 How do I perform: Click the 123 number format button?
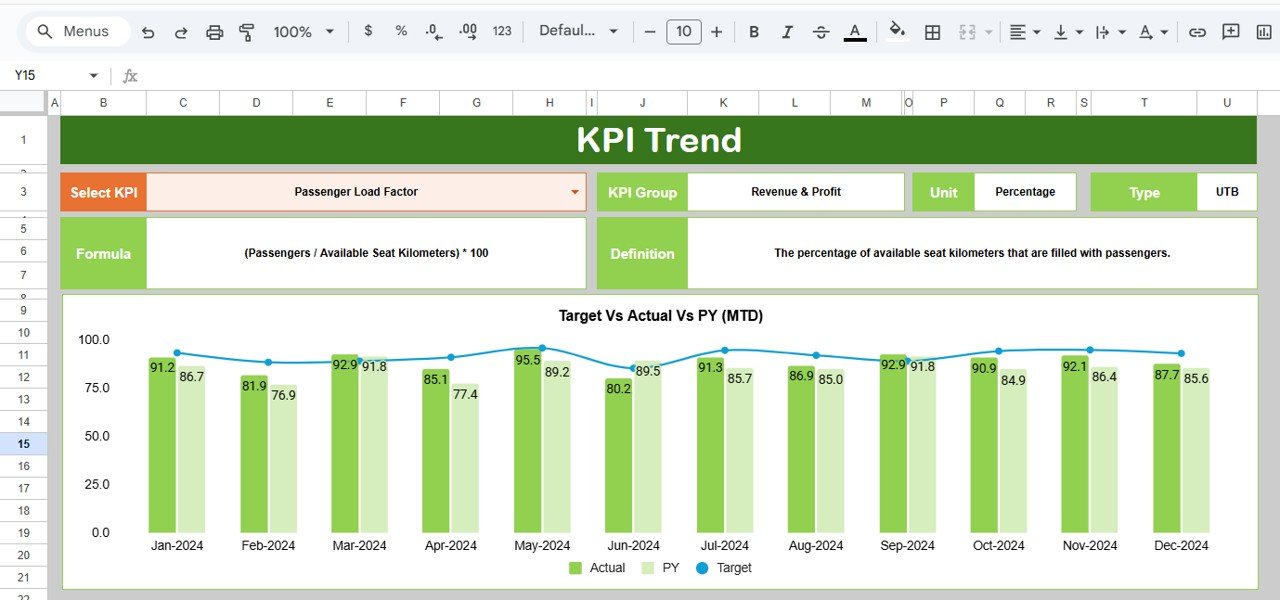(502, 31)
